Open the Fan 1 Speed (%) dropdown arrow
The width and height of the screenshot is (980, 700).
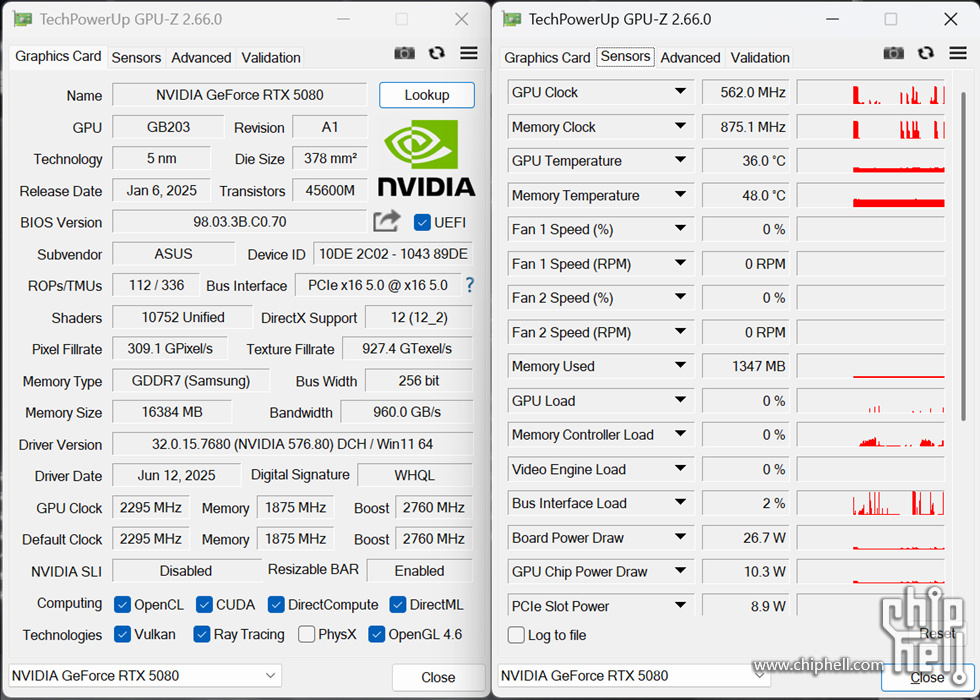(x=681, y=229)
